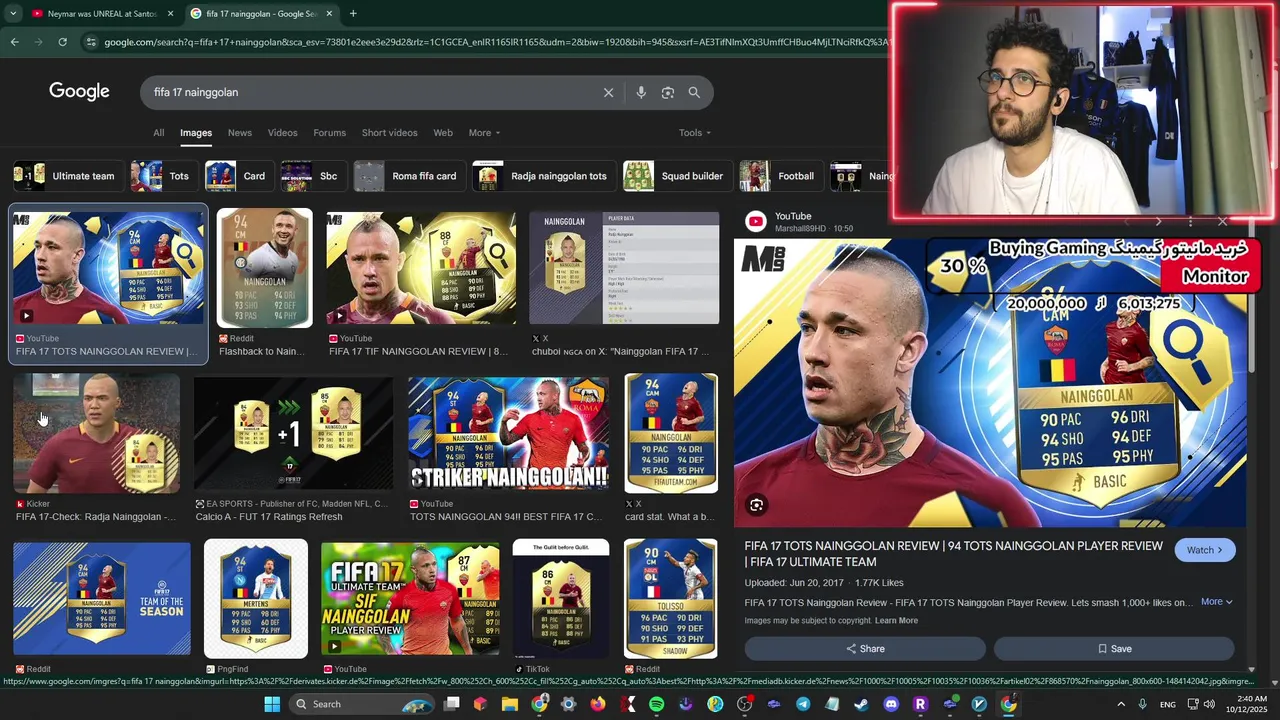Open a new browser tab
This screenshot has height=720, width=1280.
click(353, 13)
